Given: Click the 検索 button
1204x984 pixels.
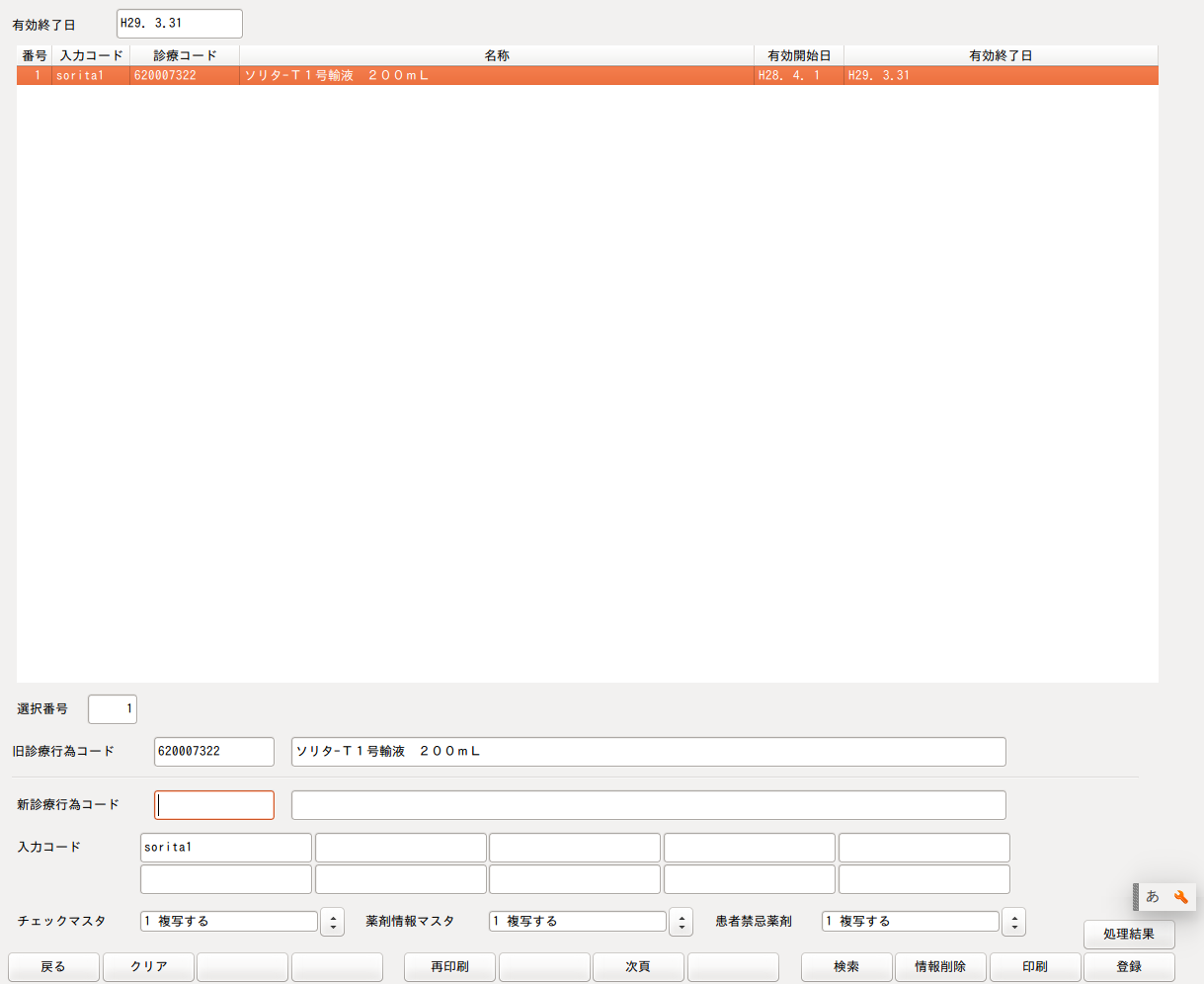Looking at the screenshot, I should (846, 967).
